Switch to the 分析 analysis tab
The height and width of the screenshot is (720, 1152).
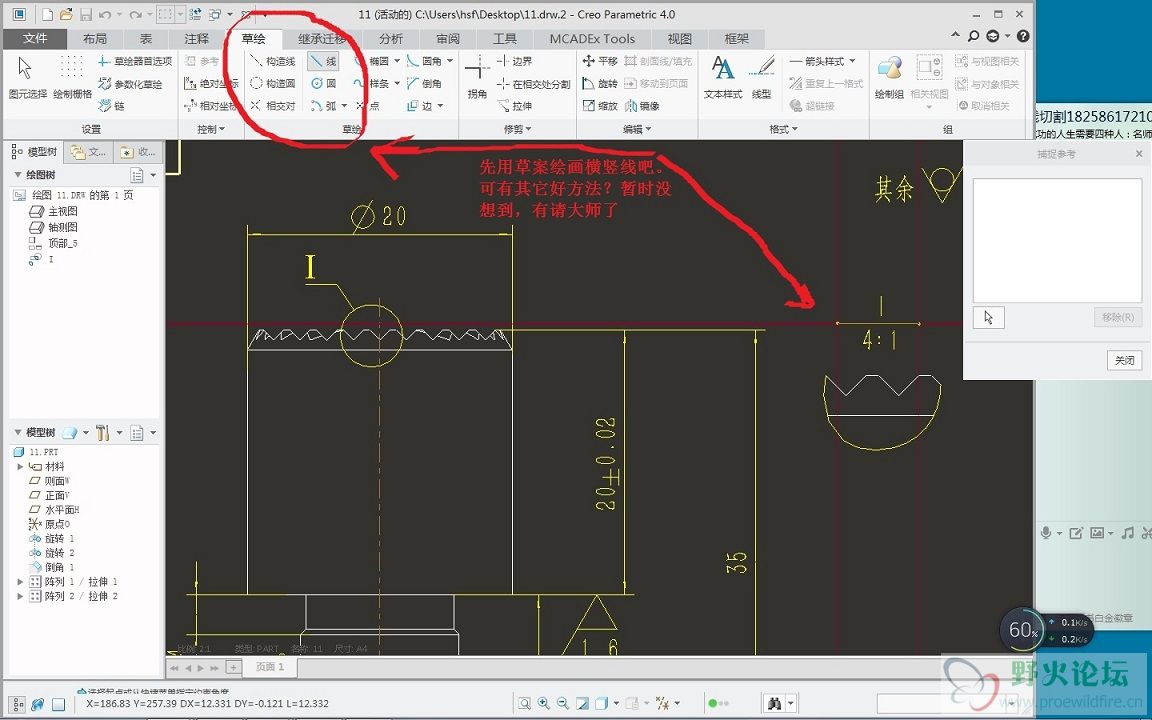point(391,39)
